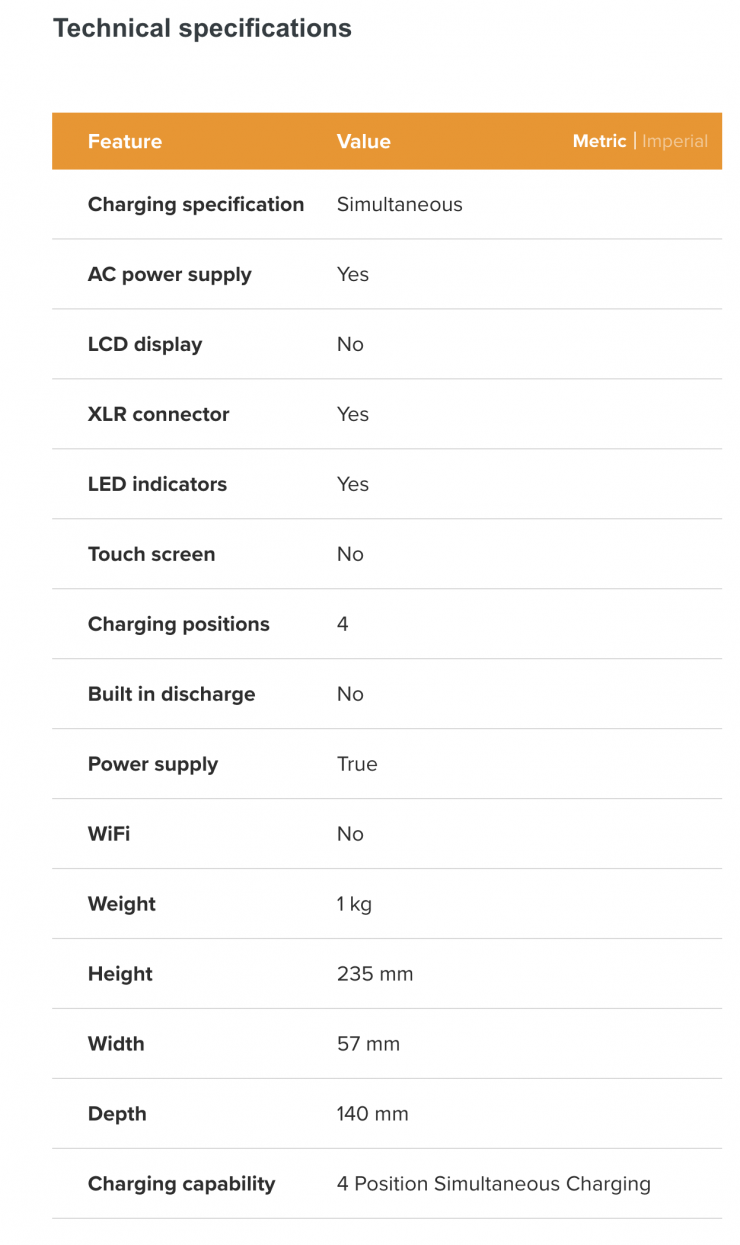Click the LCD display row label

145,344
